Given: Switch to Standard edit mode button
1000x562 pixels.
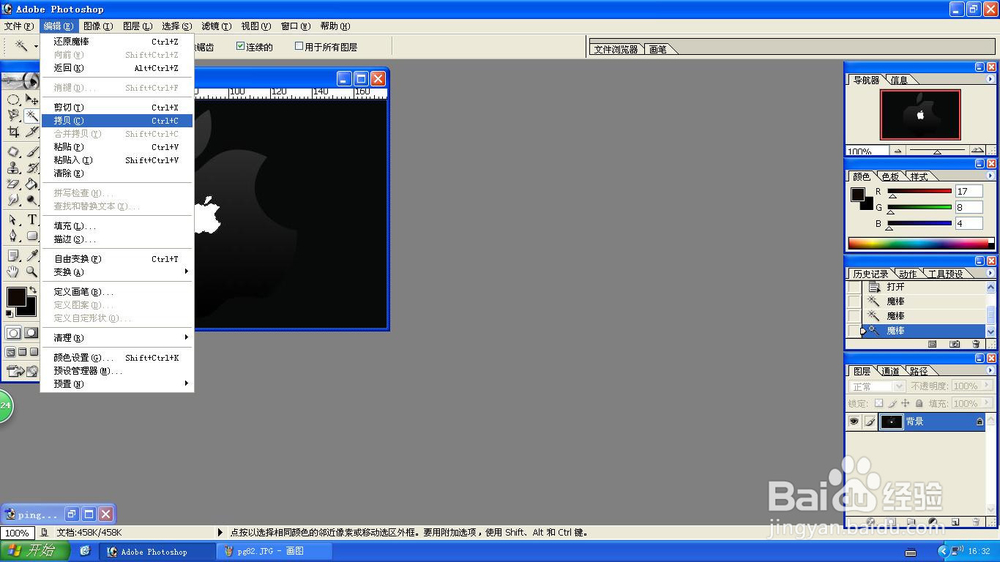Looking at the screenshot, I should (x=13, y=333).
